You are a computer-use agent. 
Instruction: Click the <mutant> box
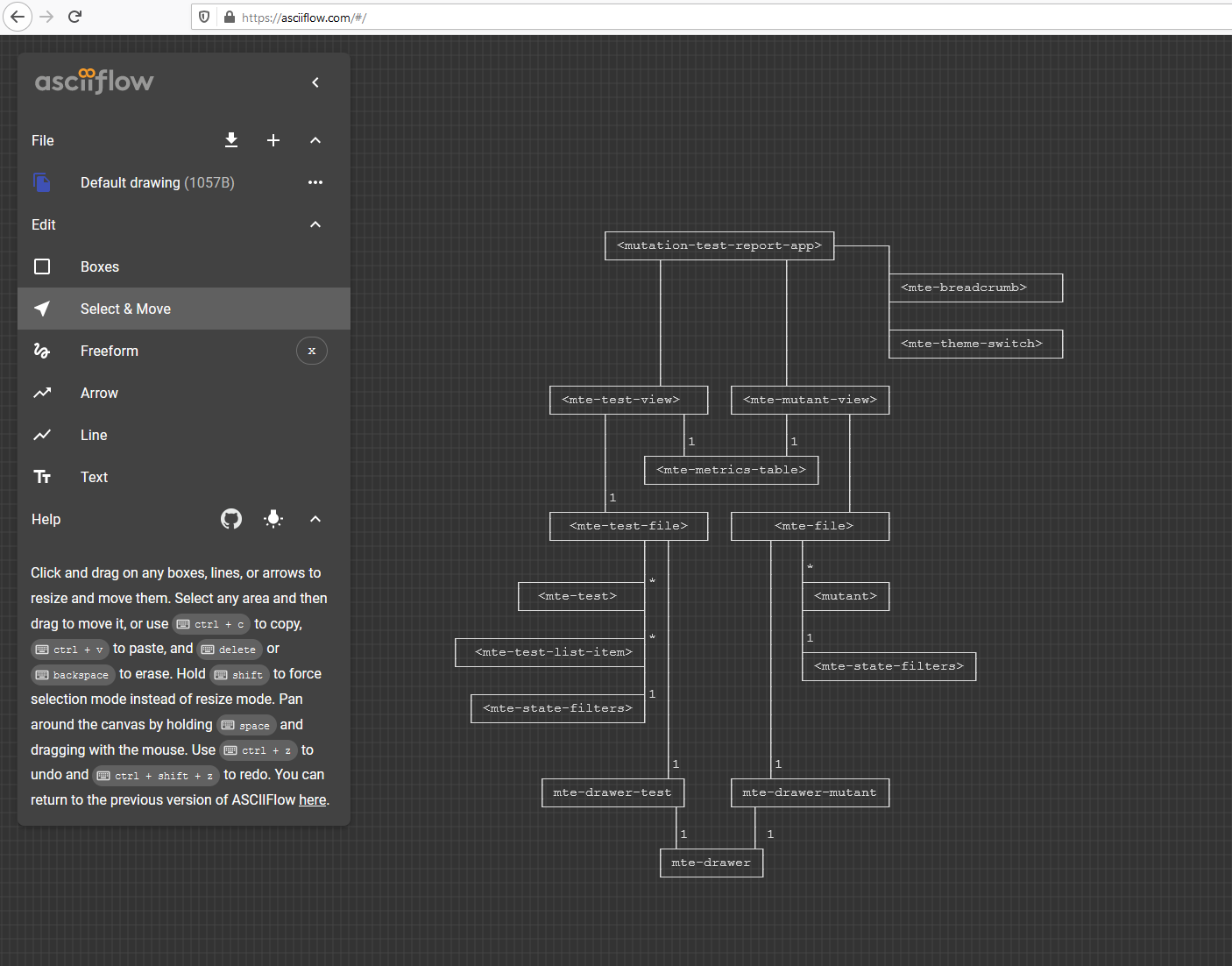click(x=846, y=596)
